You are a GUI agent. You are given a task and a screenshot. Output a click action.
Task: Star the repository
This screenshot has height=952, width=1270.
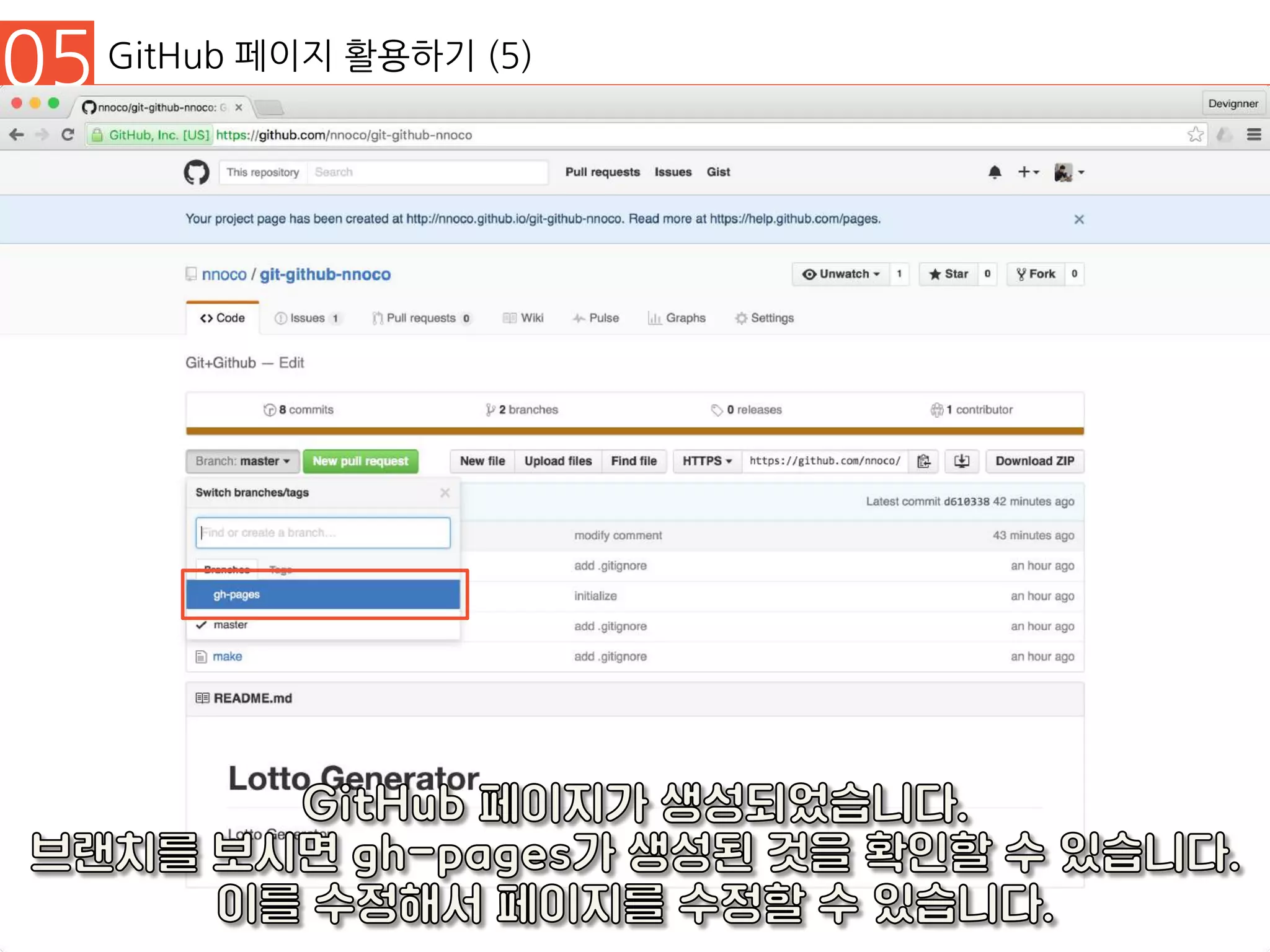[x=948, y=274]
